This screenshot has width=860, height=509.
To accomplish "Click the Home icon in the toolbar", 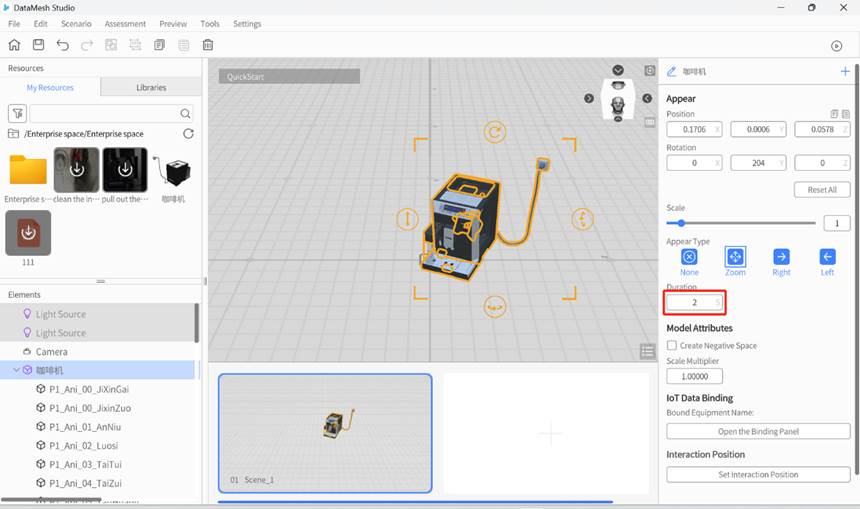I will [x=14, y=45].
